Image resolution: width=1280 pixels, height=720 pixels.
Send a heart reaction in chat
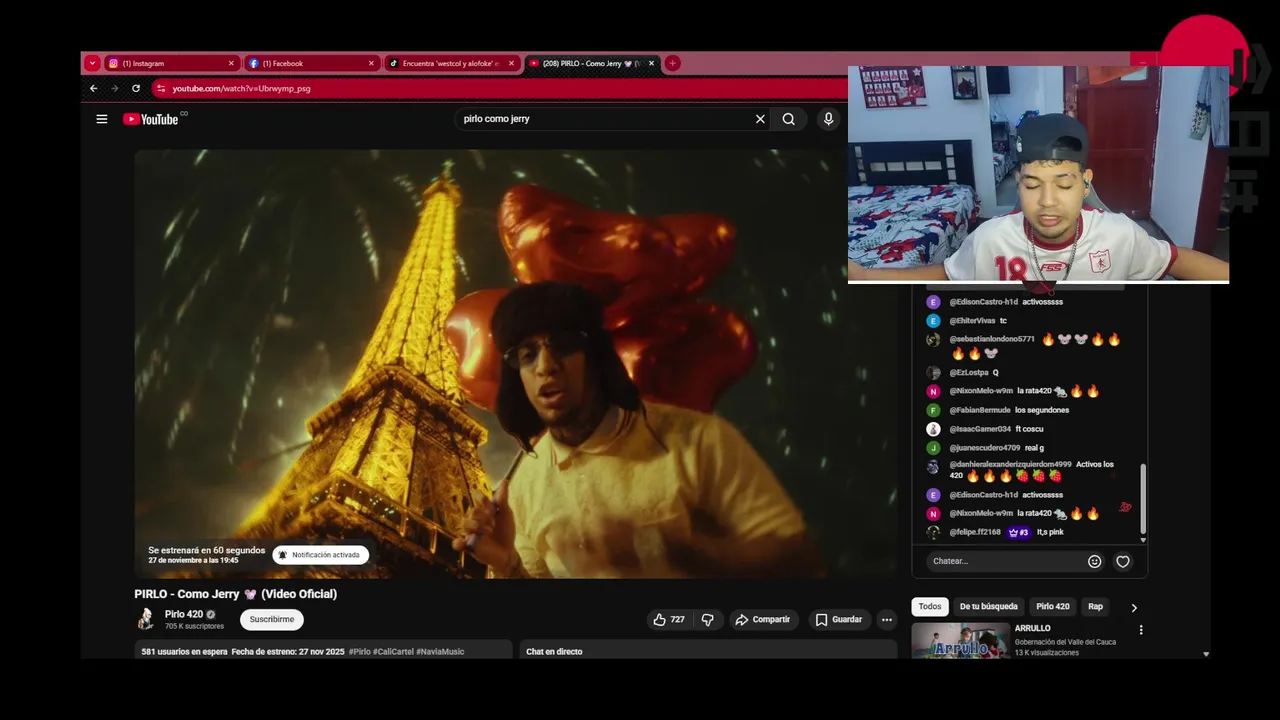[x=1123, y=562]
